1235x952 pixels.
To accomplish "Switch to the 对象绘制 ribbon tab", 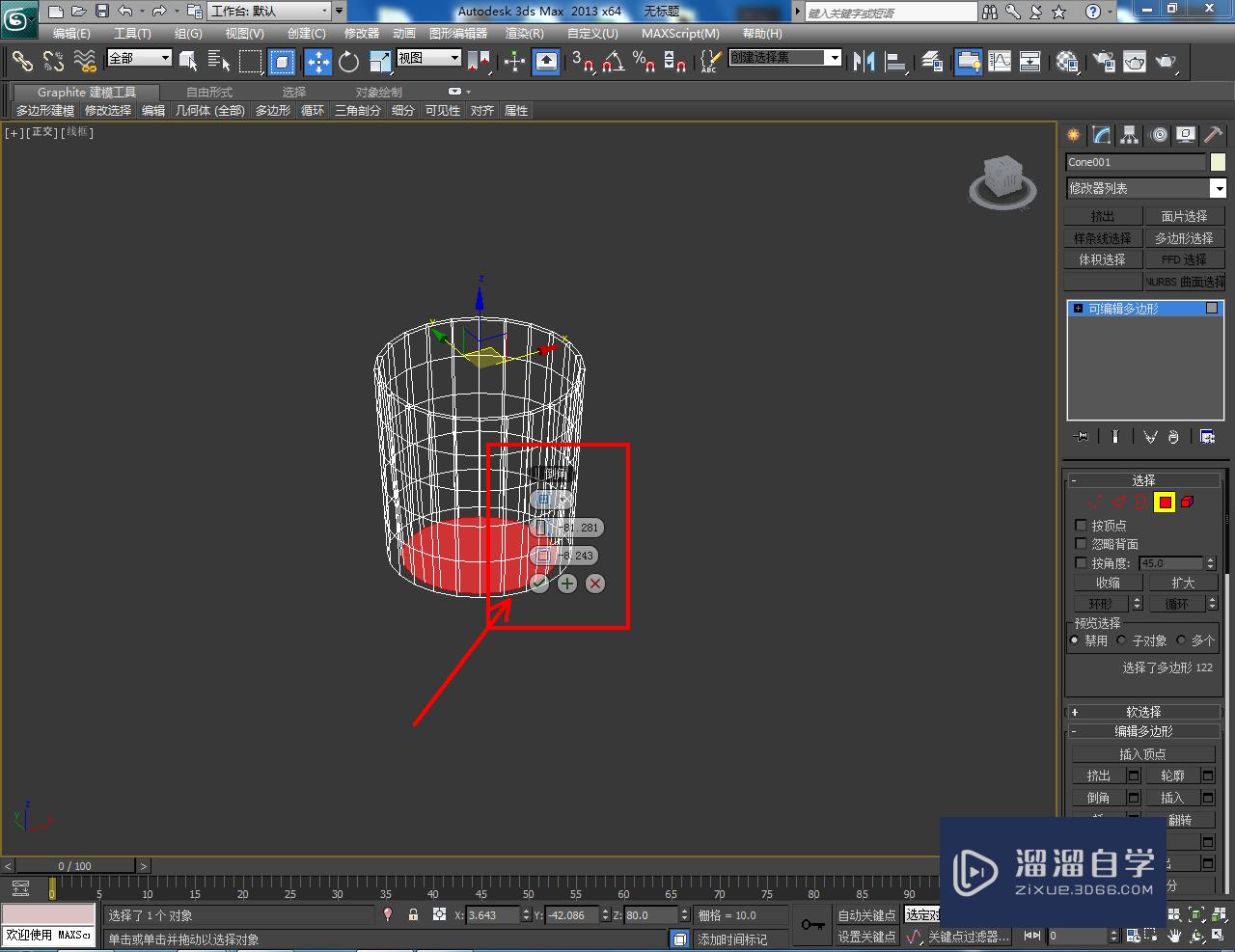I will [x=379, y=92].
